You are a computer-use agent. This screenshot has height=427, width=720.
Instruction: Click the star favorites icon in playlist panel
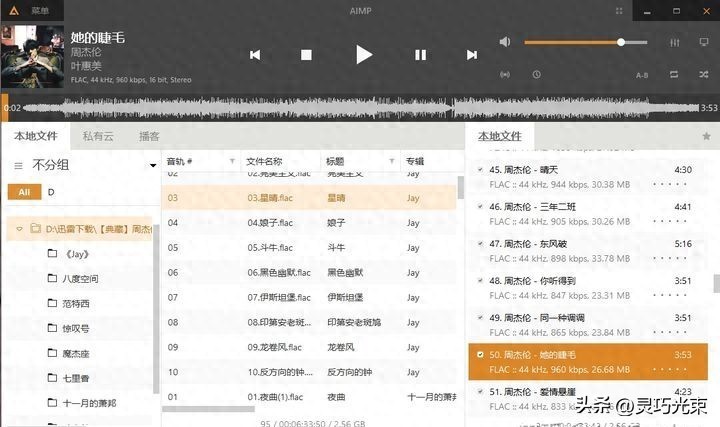[706, 136]
